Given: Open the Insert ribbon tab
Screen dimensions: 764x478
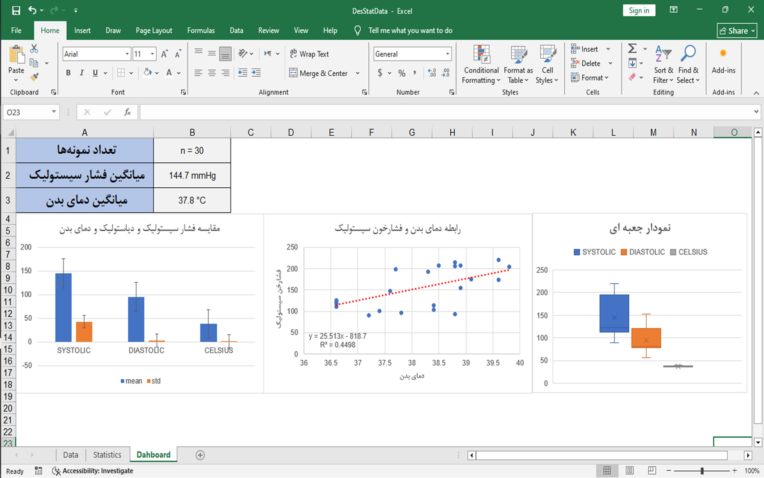Looking at the screenshot, I should (x=82, y=30).
